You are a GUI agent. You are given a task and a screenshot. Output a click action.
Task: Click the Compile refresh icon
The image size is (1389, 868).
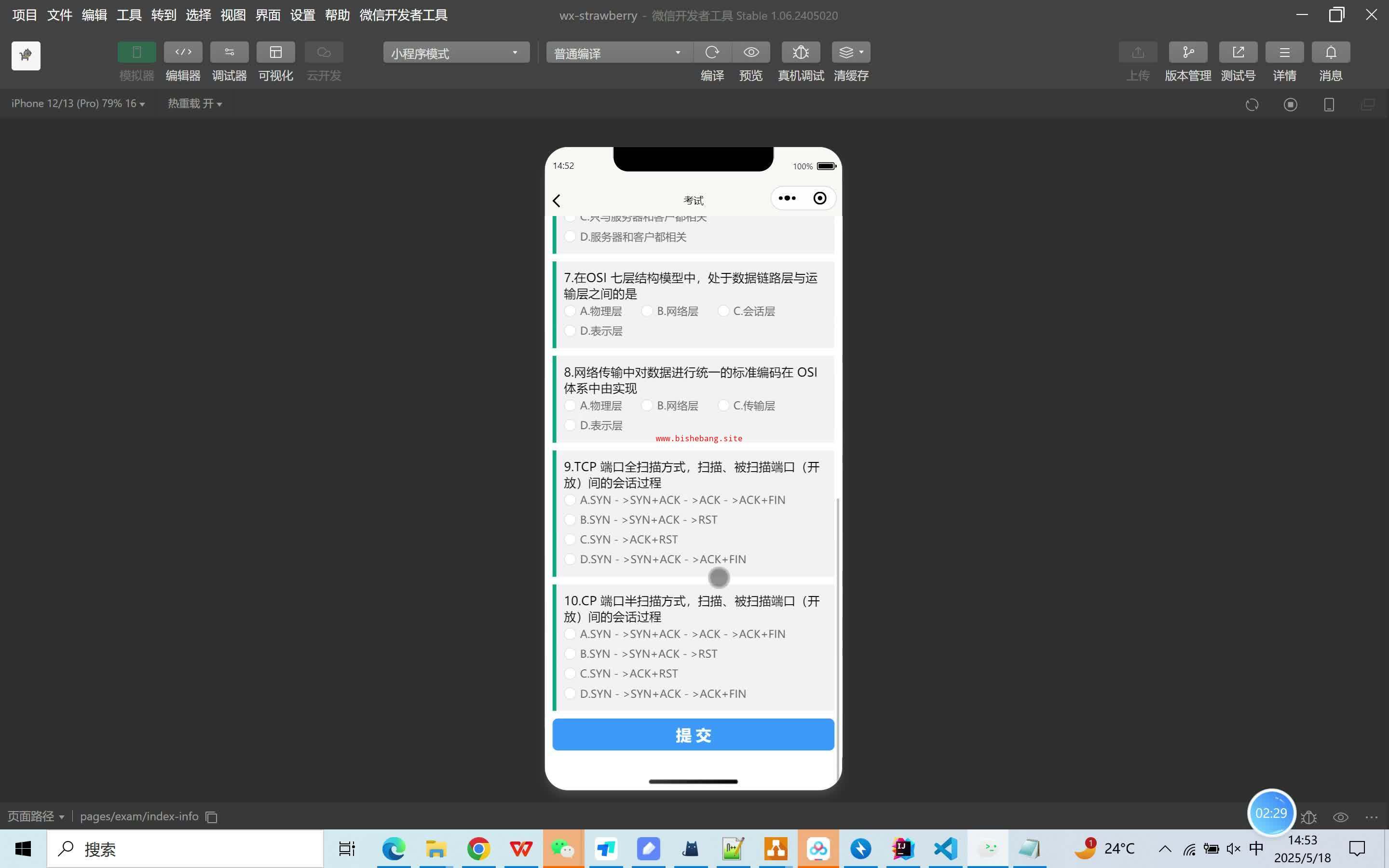(x=712, y=52)
